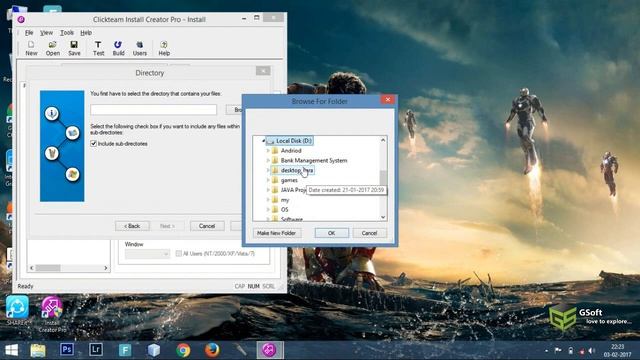This screenshot has width=640, height=360.
Task: Open the Window dropdown in main window
Action: tap(147, 254)
